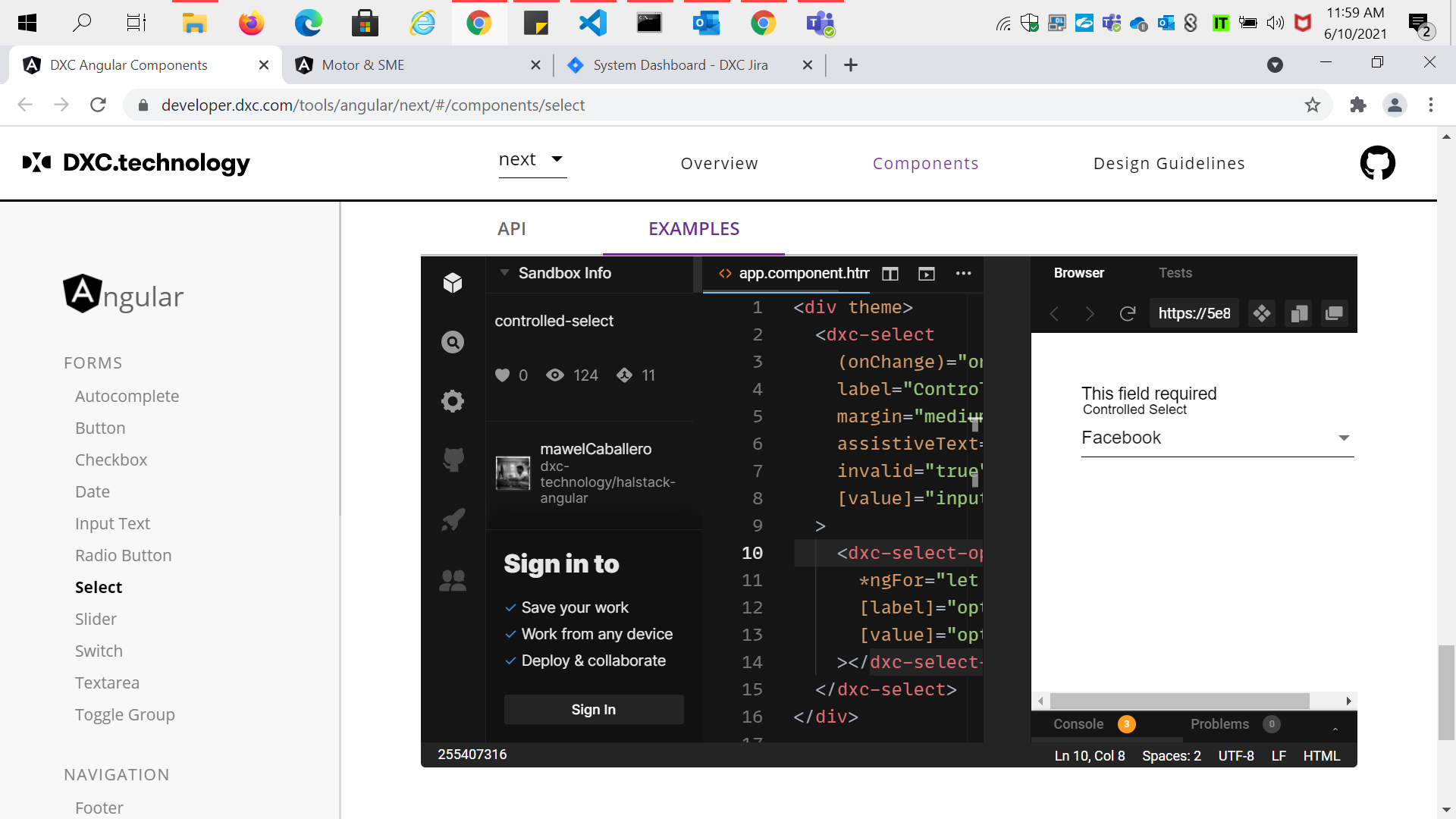The height and width of the screenshot is (819, 1456).
Task: Open the Tests tab in preview
Action: pyautogui.click(x=1175, y=273)
